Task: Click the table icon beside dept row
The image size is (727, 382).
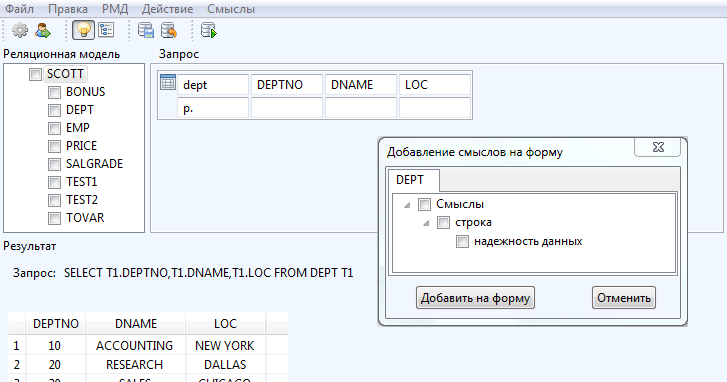Action: click(x=167, y=83)
